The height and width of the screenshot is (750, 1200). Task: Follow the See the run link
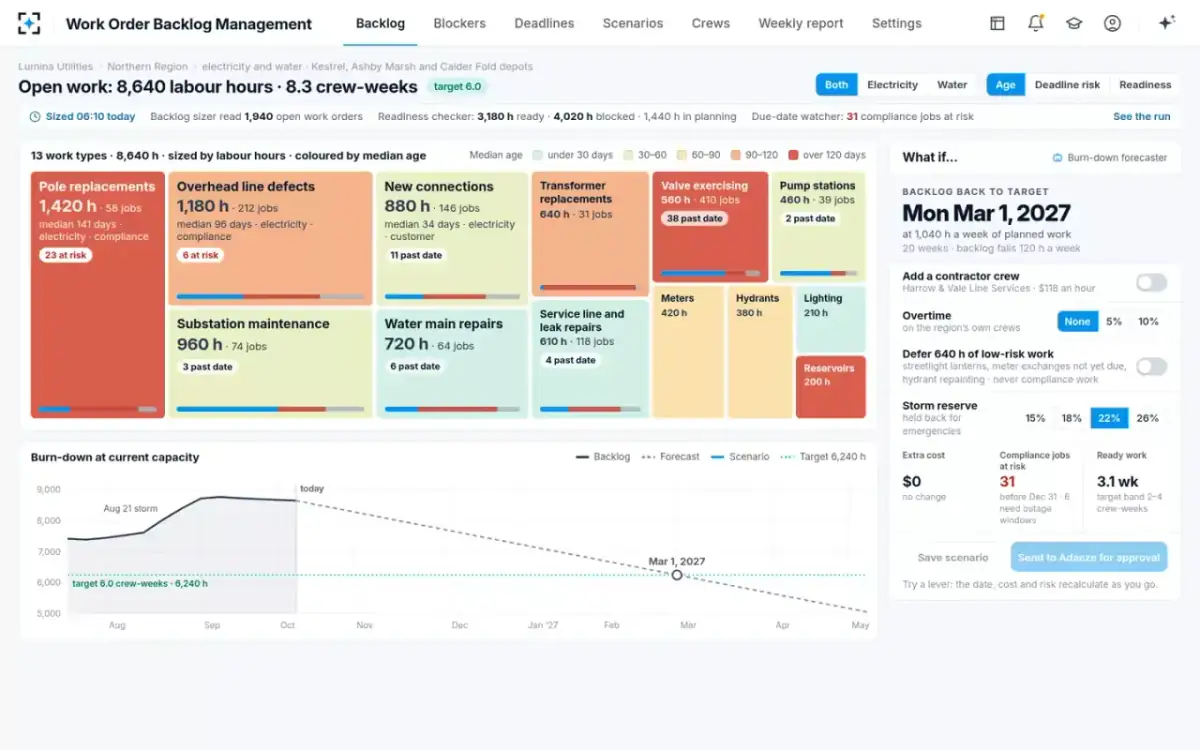point(1141,117)
